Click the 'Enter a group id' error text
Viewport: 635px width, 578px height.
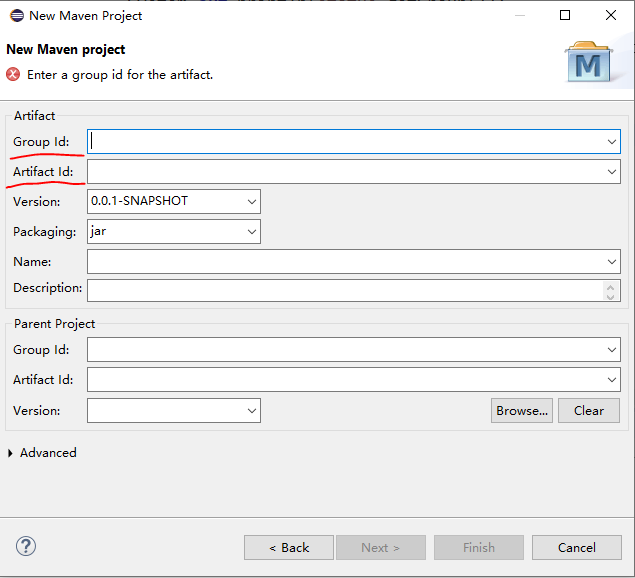(120, 75)
